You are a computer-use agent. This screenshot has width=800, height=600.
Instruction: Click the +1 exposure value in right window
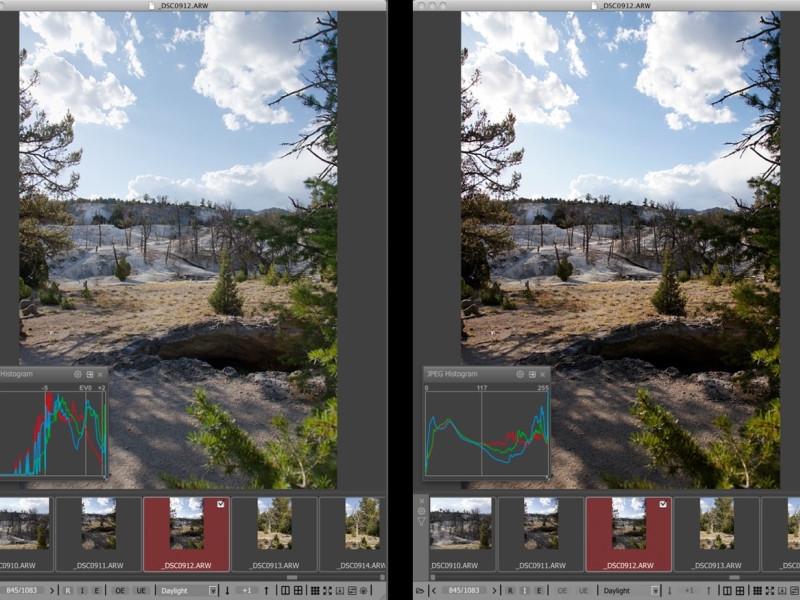pos(689,590)
